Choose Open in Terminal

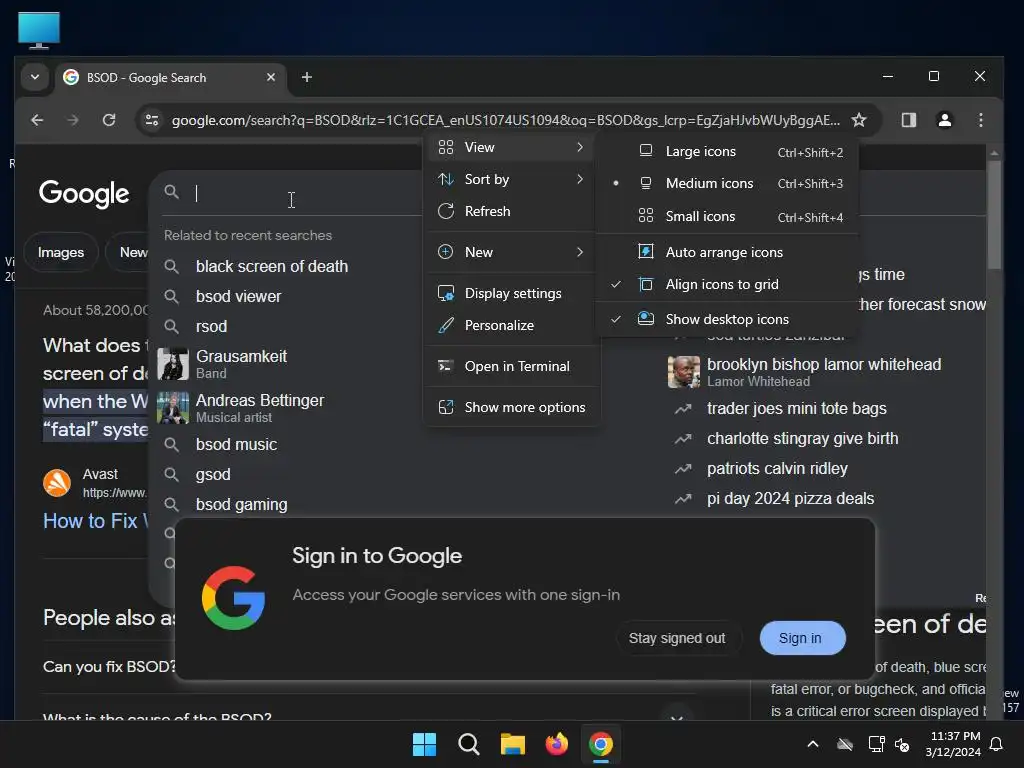512,366
